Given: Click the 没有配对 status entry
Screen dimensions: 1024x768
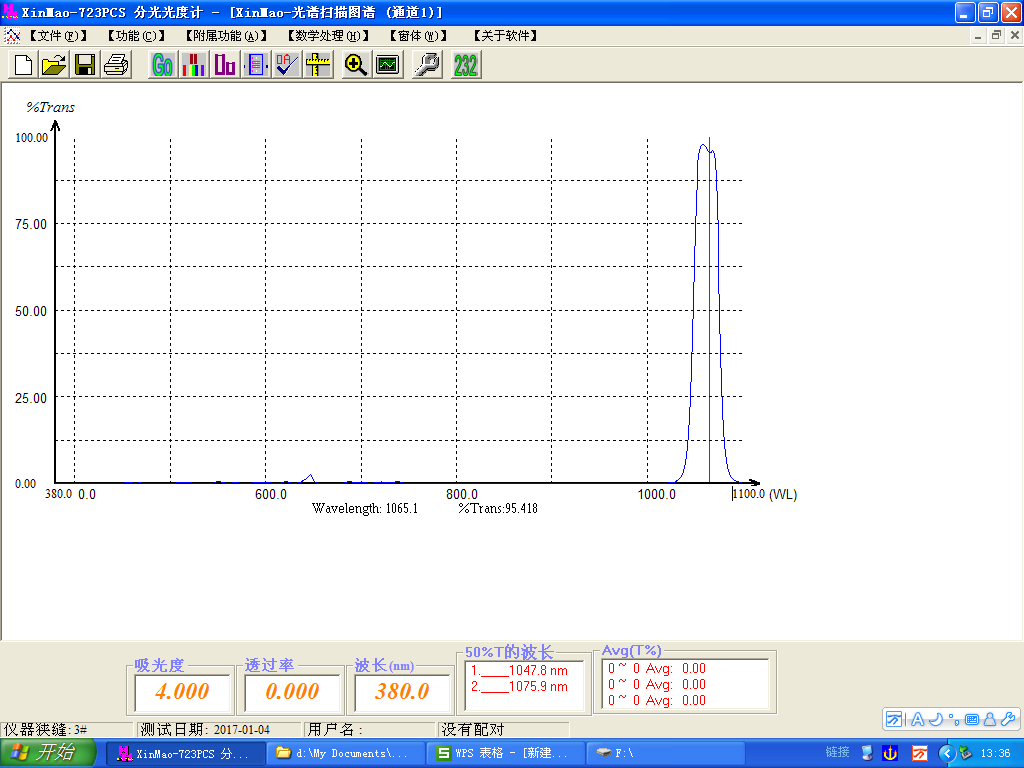Looking at the screenshot, I should 502,729.
